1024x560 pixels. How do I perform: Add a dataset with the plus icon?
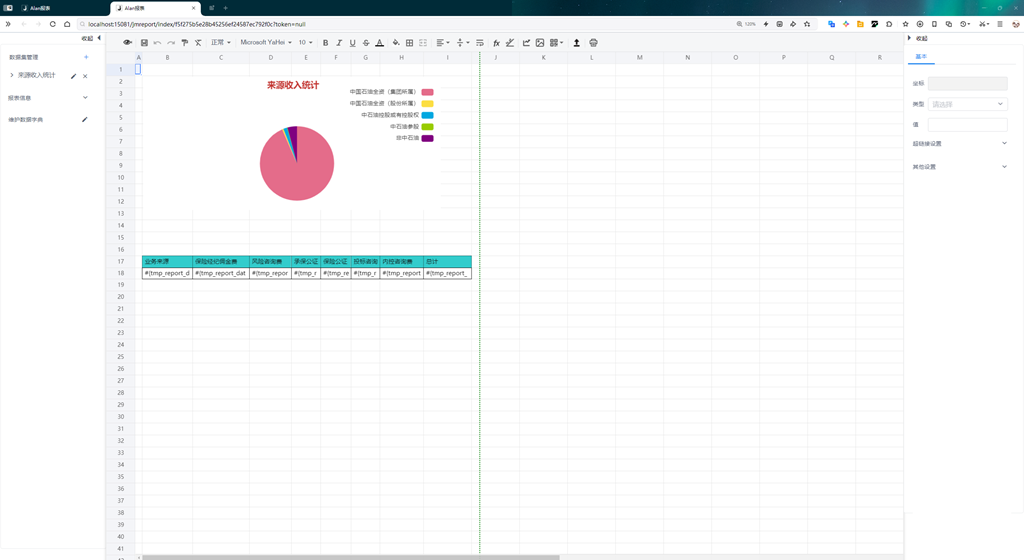[86, 57]
